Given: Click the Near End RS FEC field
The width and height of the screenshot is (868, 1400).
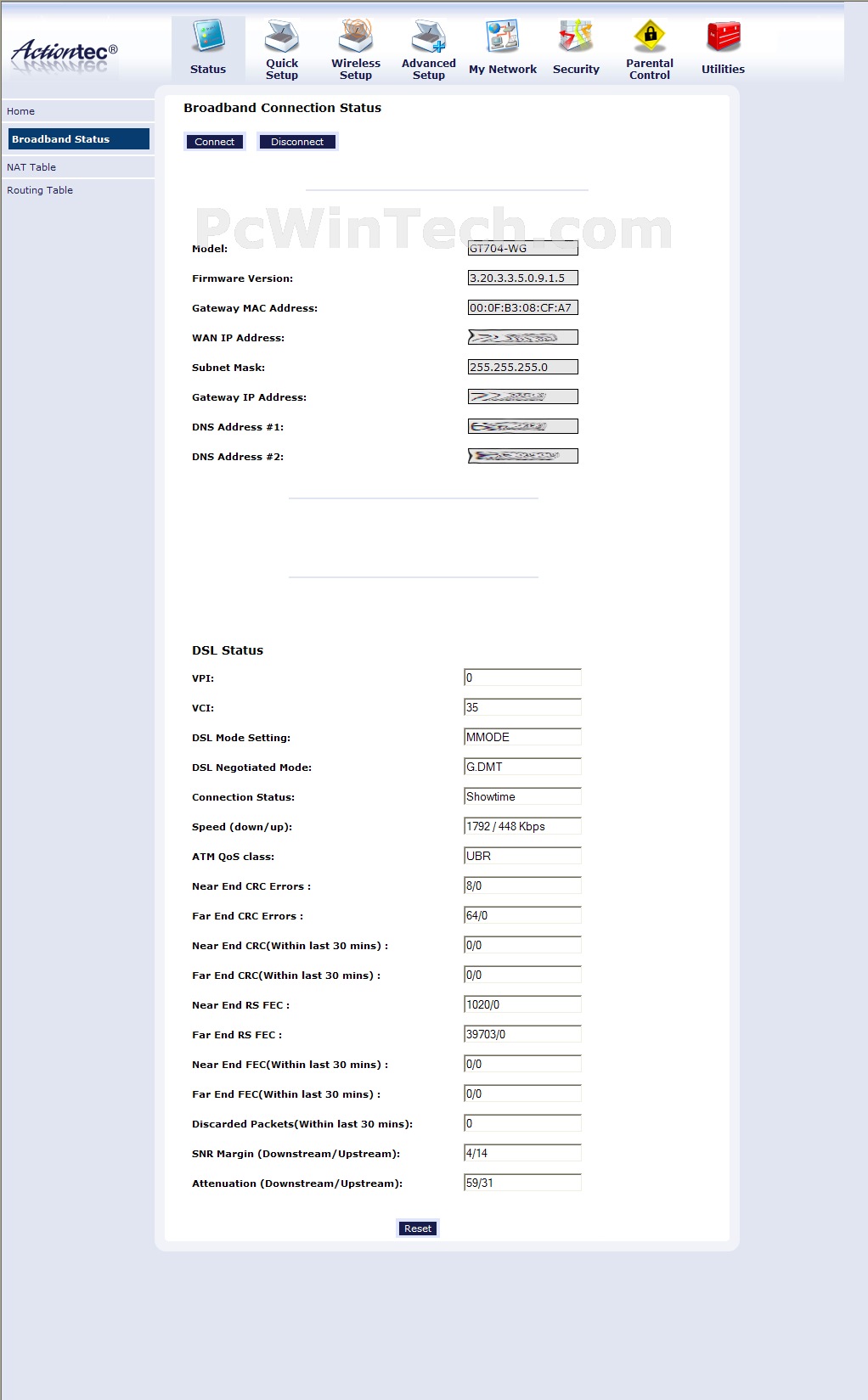Looking at the screenshot, I should (x=522, y=1004).
